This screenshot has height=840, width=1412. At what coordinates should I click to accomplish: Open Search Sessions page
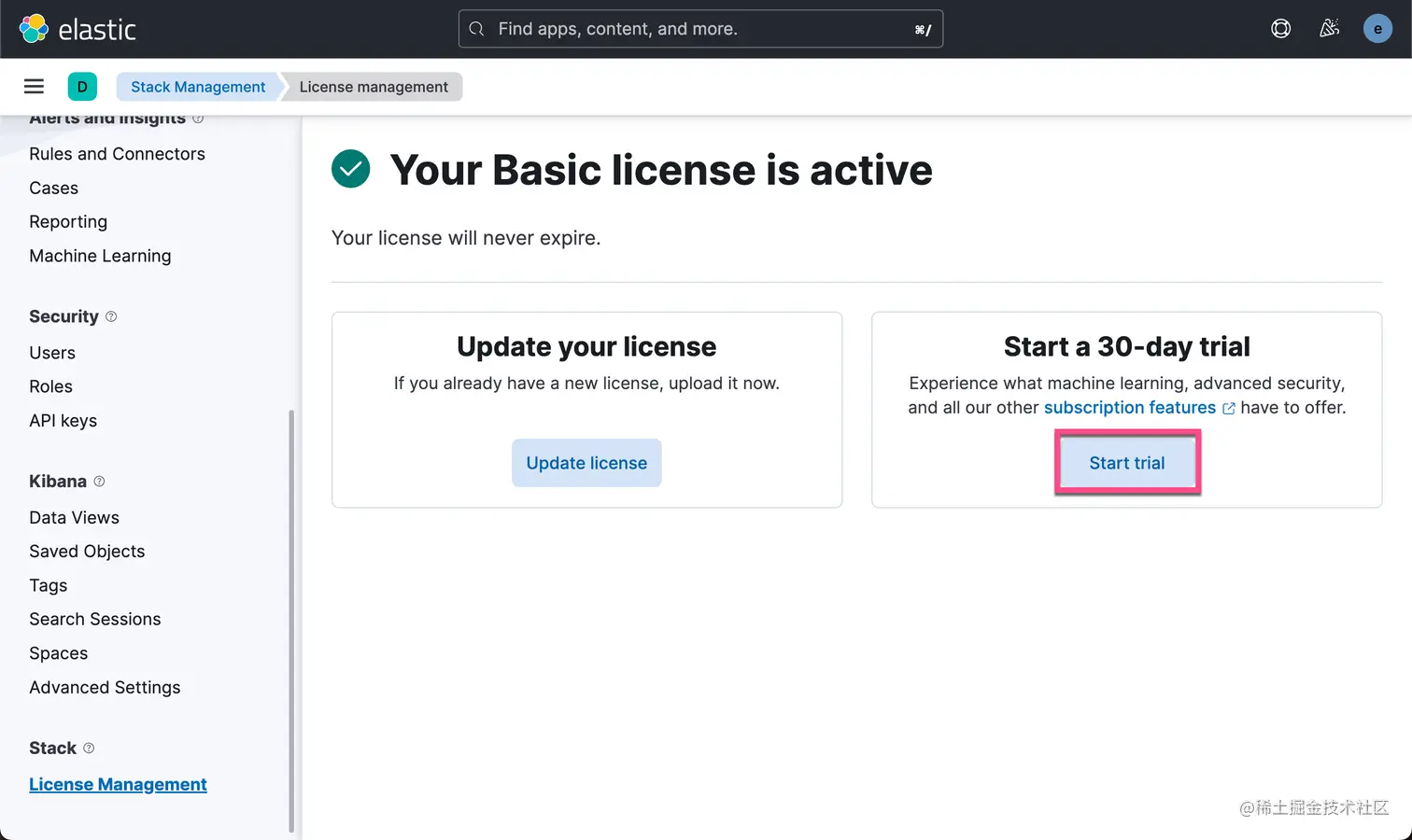tap(94, 620)
